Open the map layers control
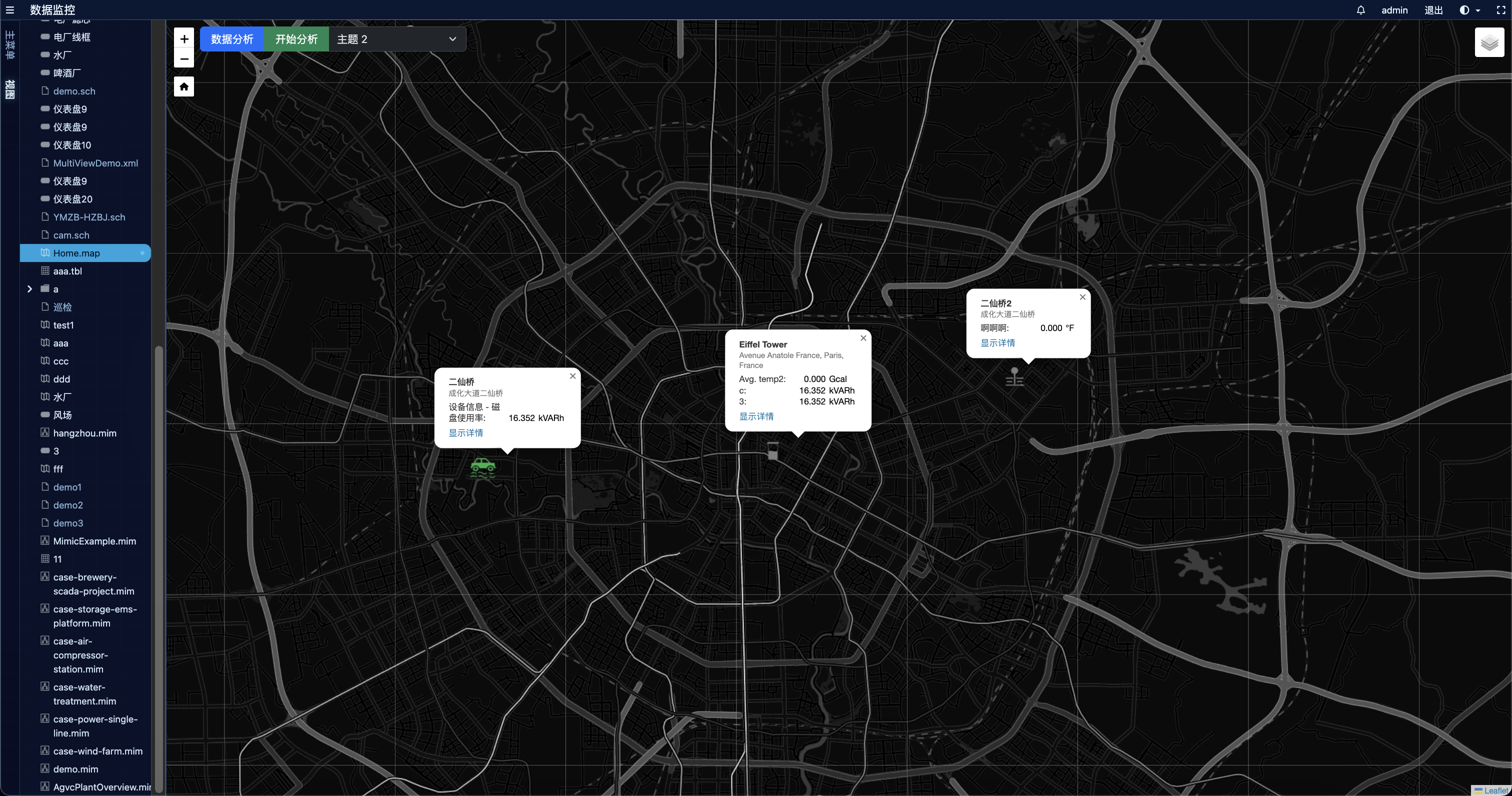 [1489, 42]
